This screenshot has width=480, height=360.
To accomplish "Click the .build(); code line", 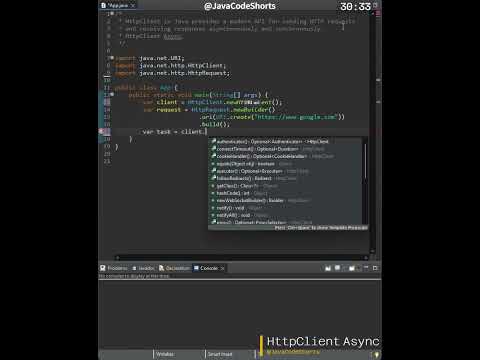I will [215, 124].
